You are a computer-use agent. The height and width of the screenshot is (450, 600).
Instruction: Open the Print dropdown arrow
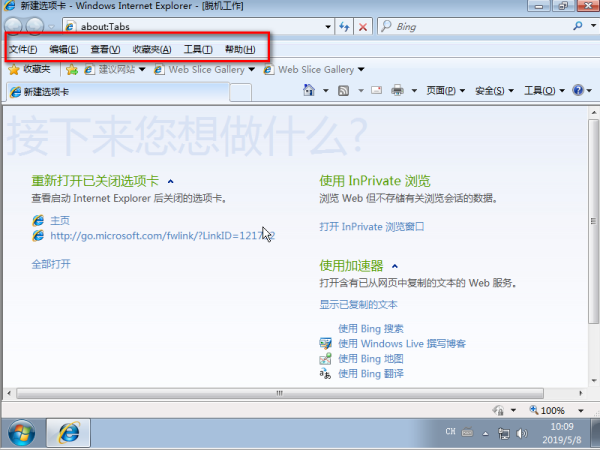pos(414,91)
